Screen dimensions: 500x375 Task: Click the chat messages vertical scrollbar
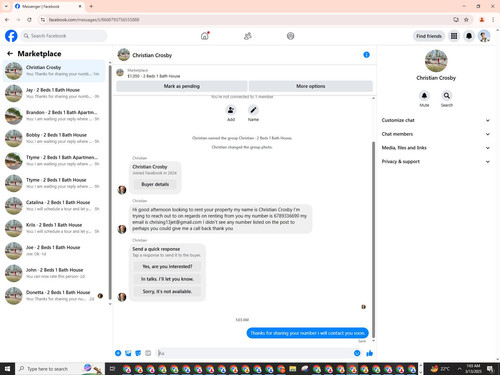click(373, 239)
